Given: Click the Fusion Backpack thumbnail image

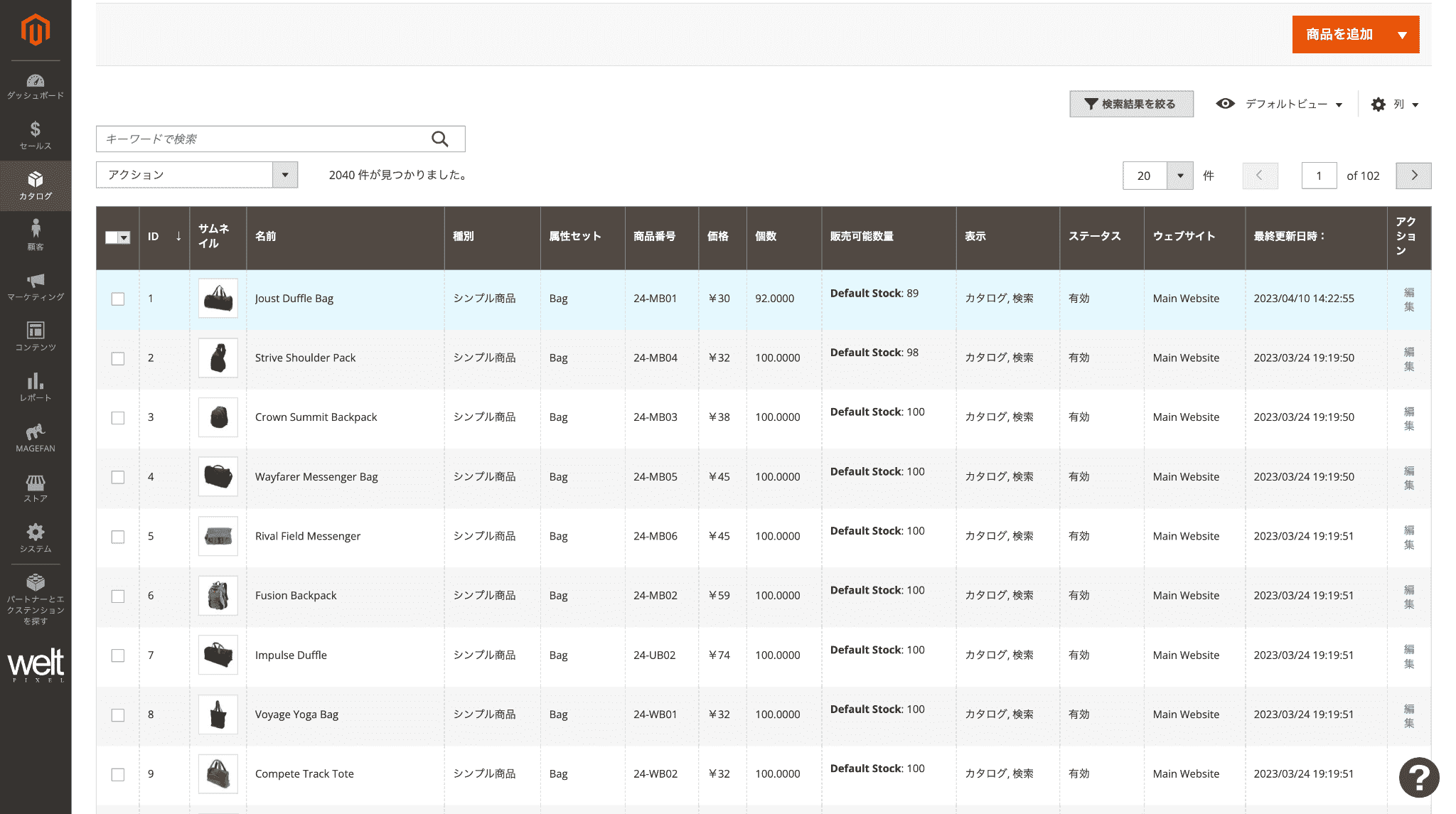Looking at the screenshot, I should [218, 596].
